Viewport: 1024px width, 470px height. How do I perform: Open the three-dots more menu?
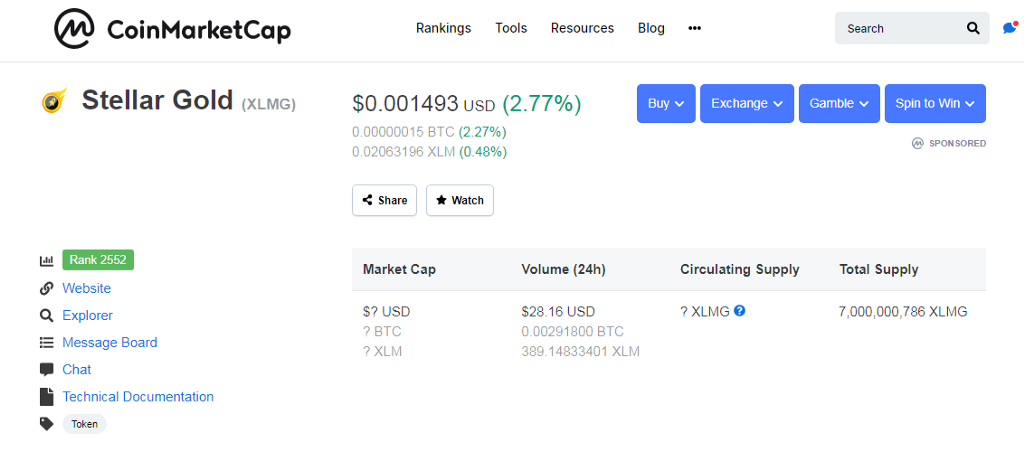click(x=695, y=28)
